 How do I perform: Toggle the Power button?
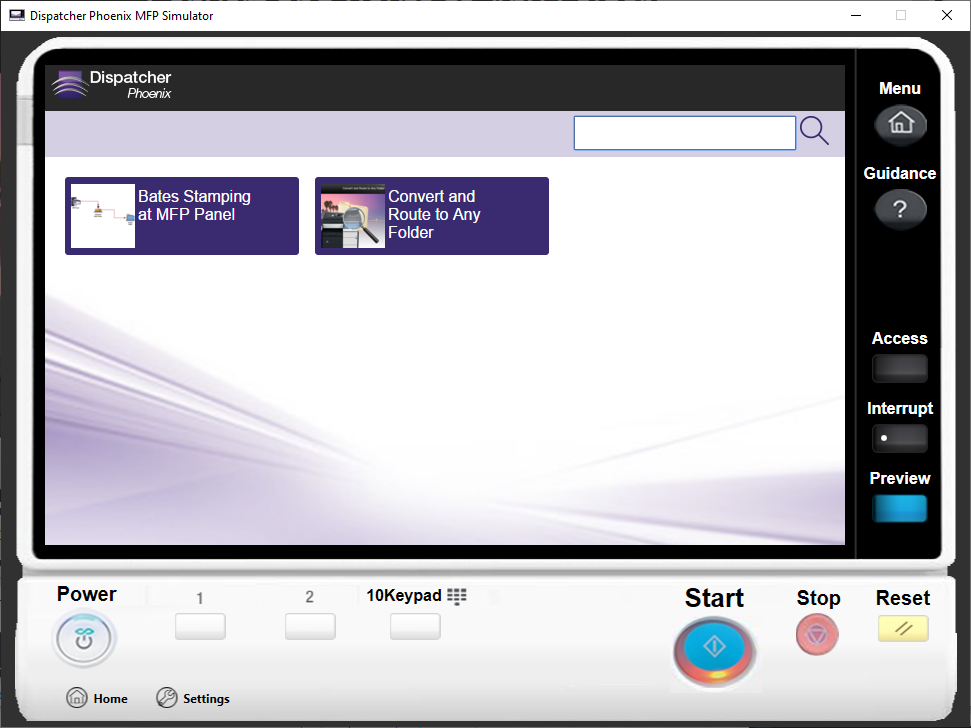pyautogui.click(x=84, y=638)
